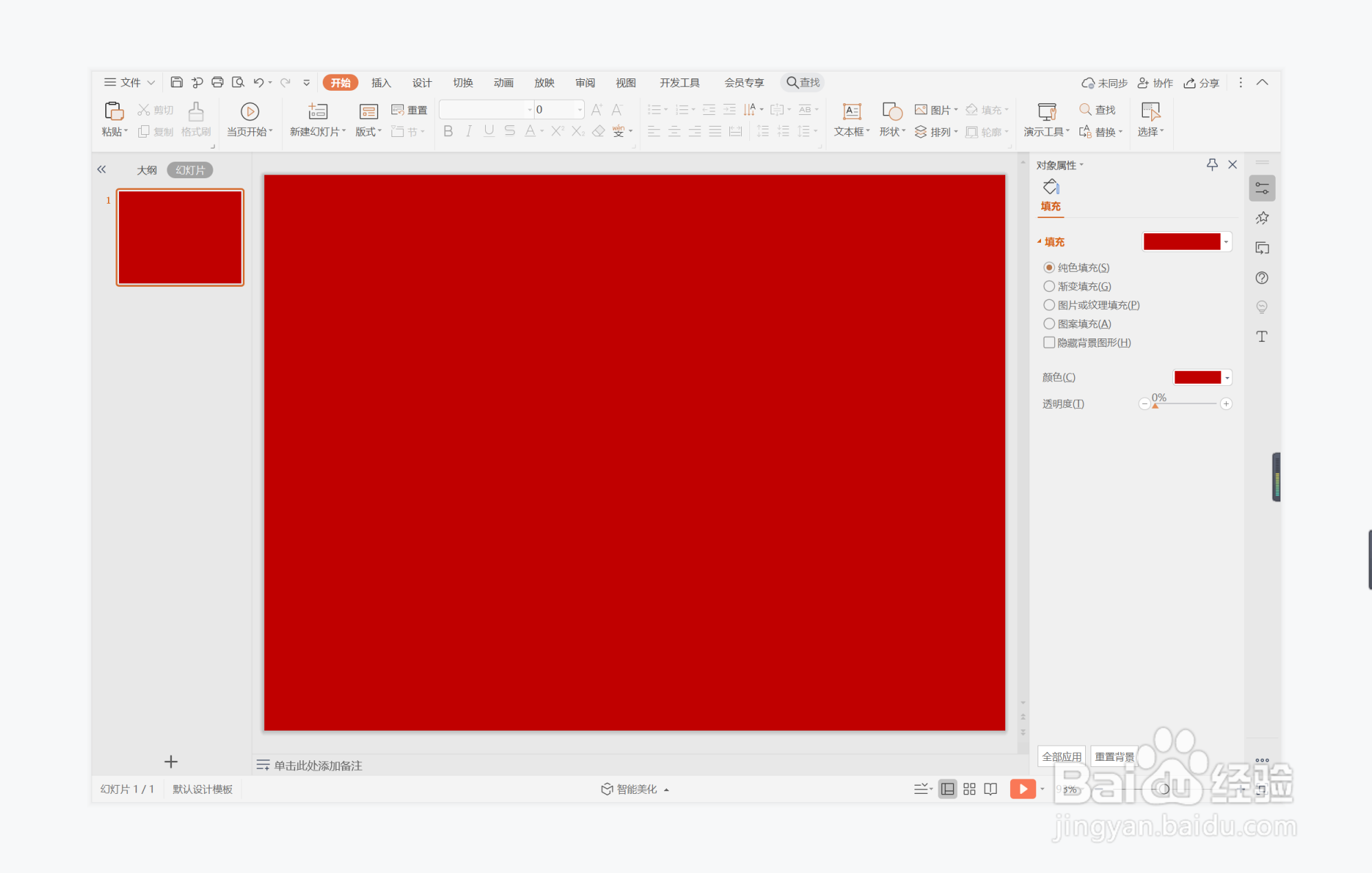Viewport: 1372px width, 873px height.
Task: Click the text box tool icon
Action: coord(852,111)
